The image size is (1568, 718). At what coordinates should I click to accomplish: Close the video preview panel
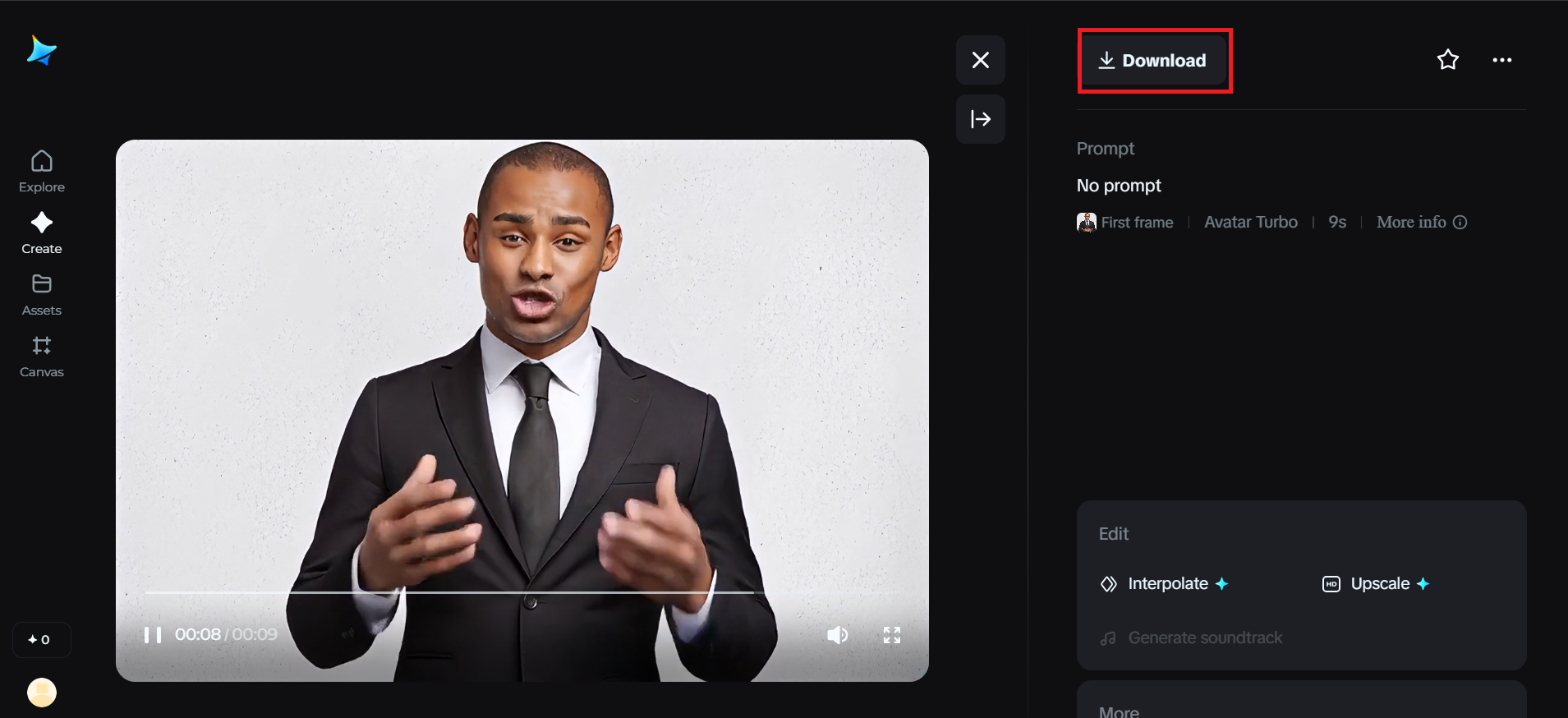coord(980,60)
